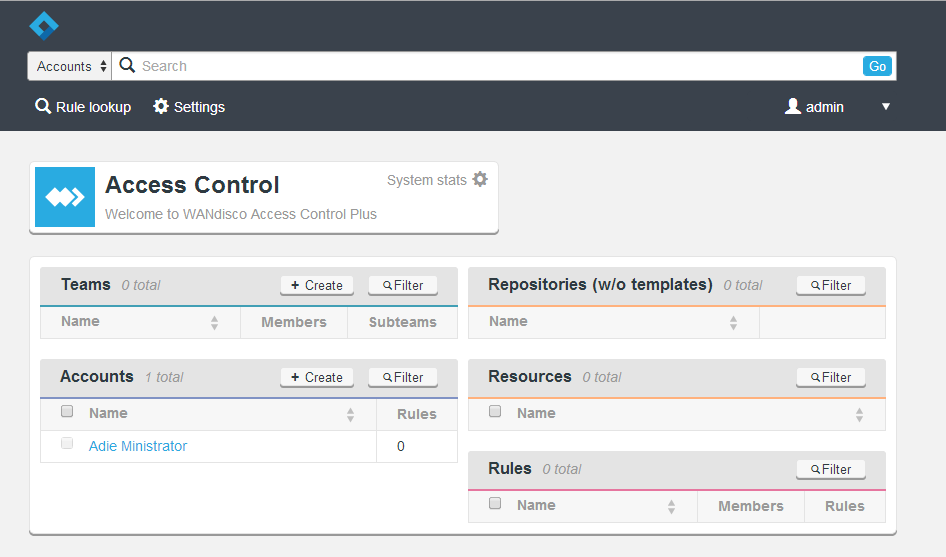
Task: Click the Resources panel title
Action: point(530,377)
